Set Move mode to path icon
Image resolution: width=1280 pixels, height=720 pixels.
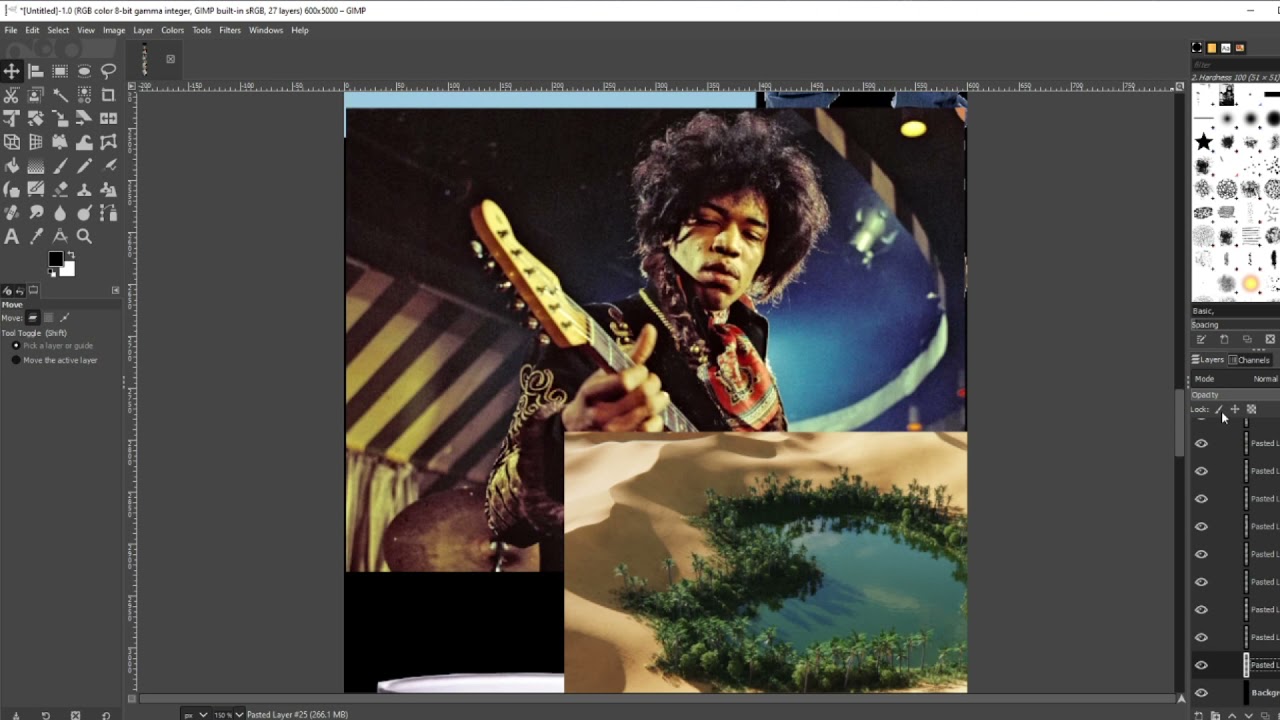65,318
